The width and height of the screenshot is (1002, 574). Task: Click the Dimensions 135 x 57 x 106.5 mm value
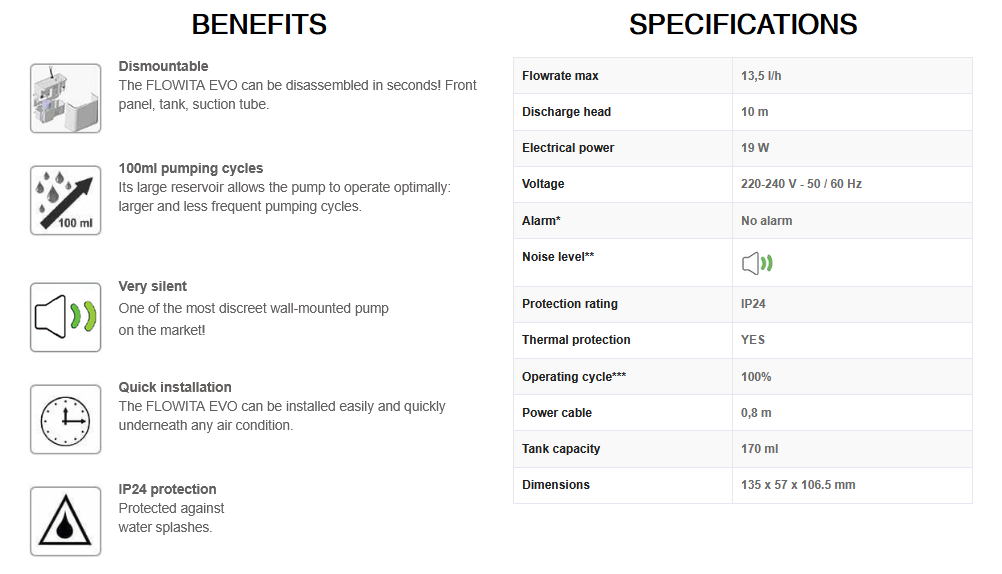point(798,485)
